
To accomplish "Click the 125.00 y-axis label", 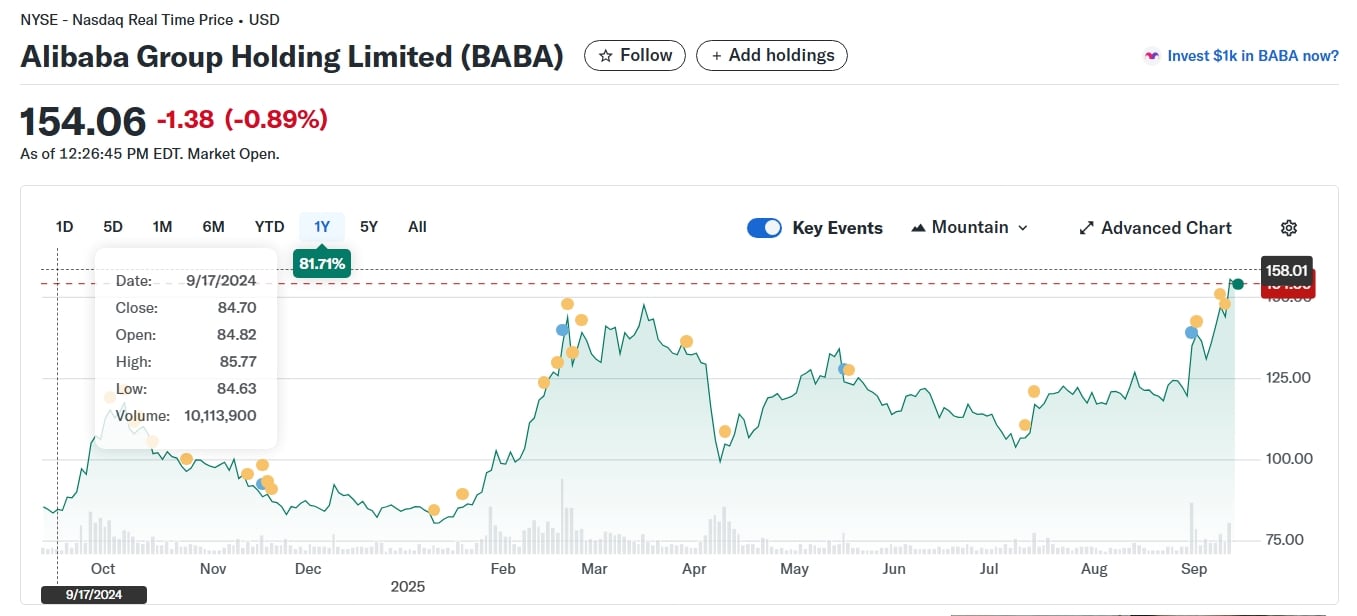I will (x=1288, y=378).
